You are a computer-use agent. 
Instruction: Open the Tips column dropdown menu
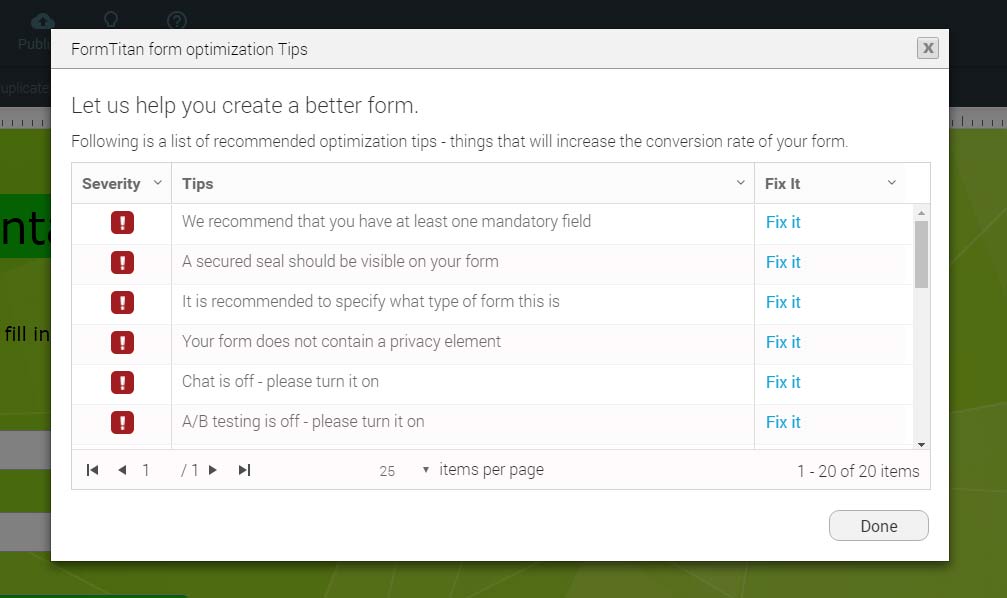740,183
